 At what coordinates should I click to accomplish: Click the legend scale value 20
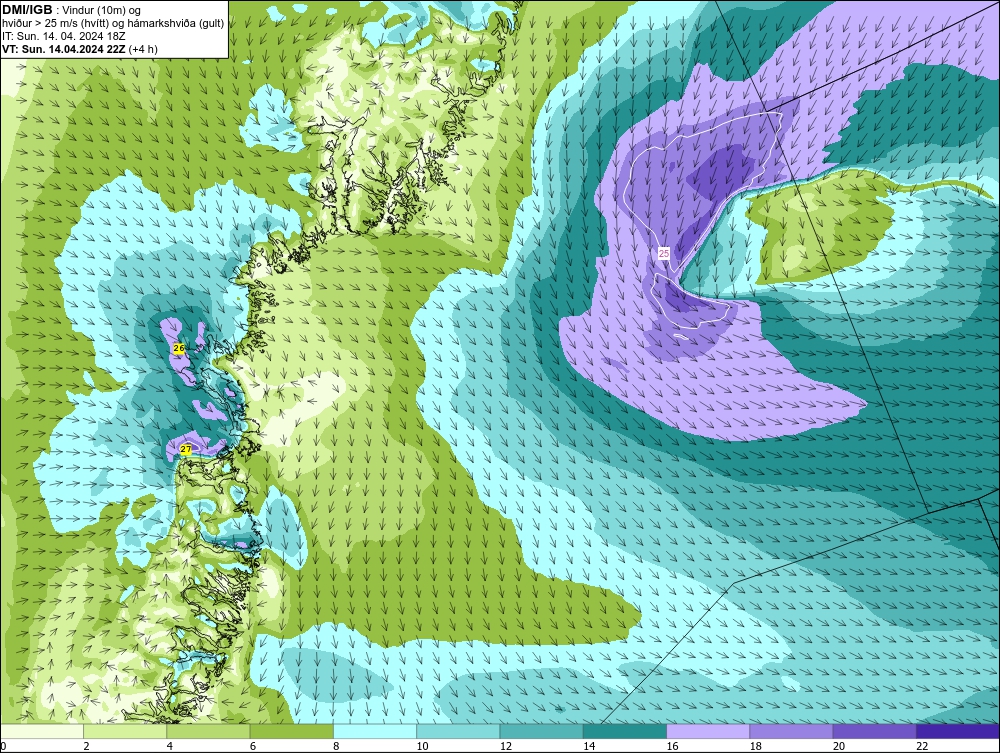[839, 747]
